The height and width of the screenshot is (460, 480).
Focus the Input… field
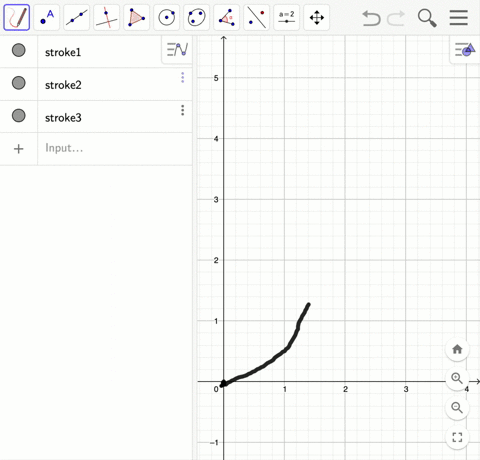[x=115, y=148]
